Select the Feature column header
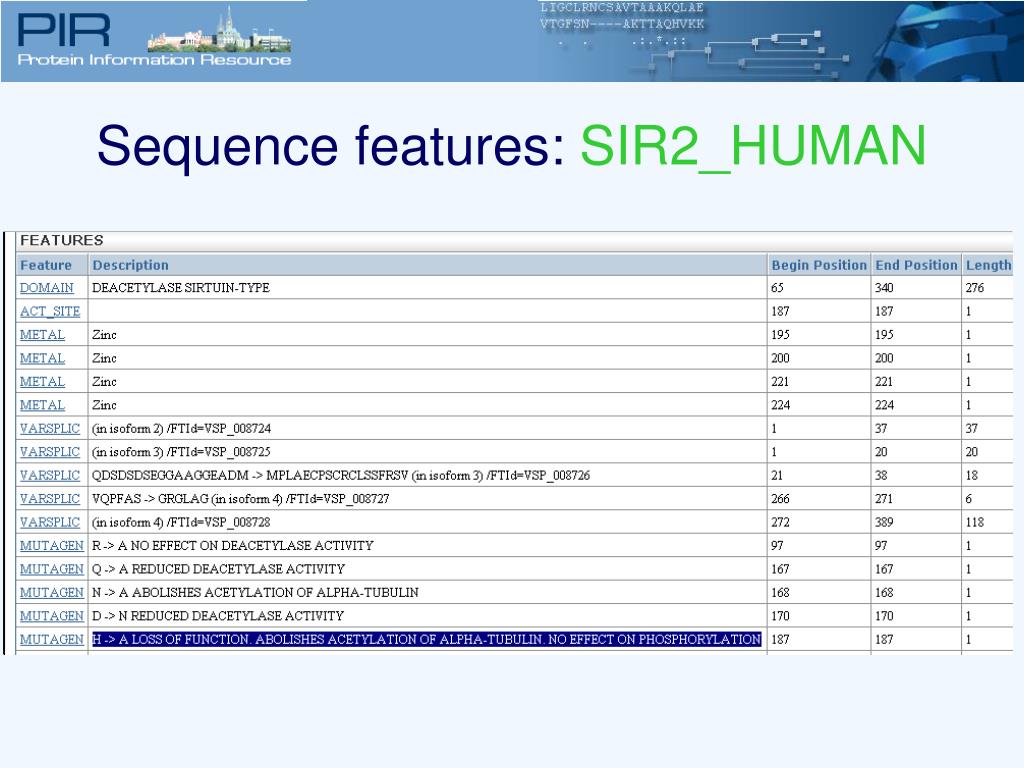The height and width of the screenshot is (768, 1024). (46, 265)
